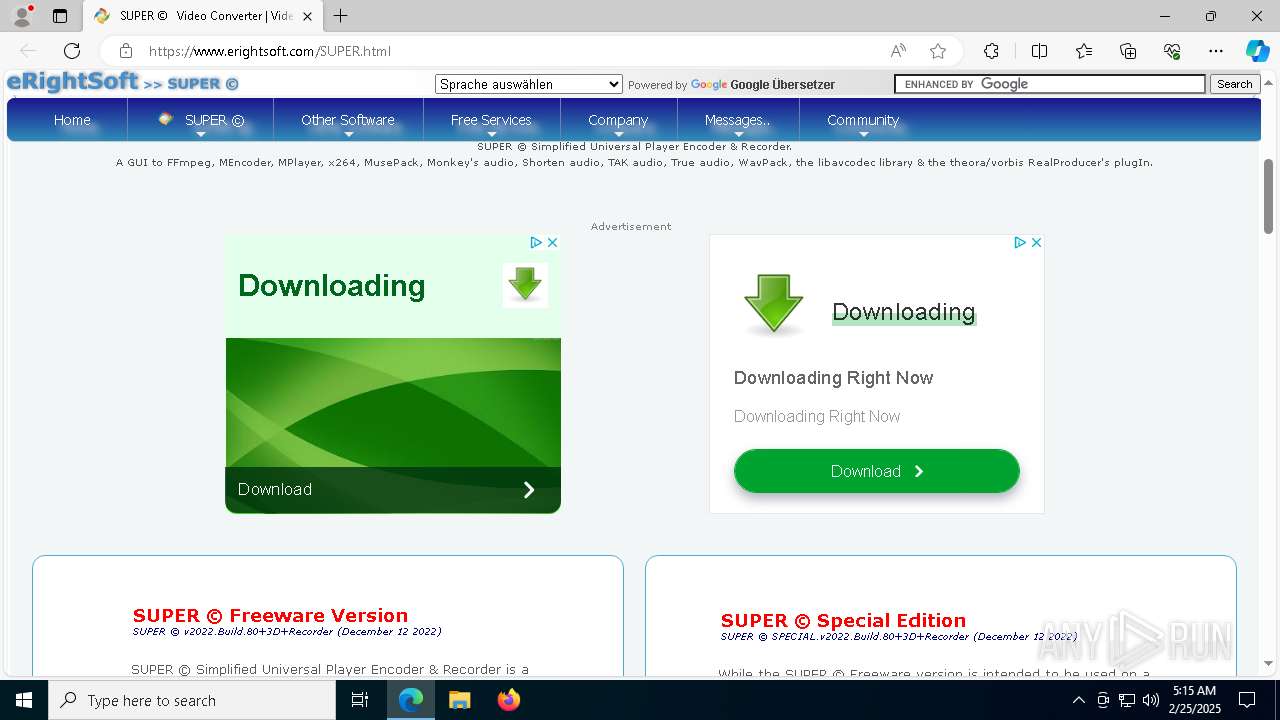Open the tab actions menu icon
Screen dimensions: 1280x720
[x=60, y=16]
